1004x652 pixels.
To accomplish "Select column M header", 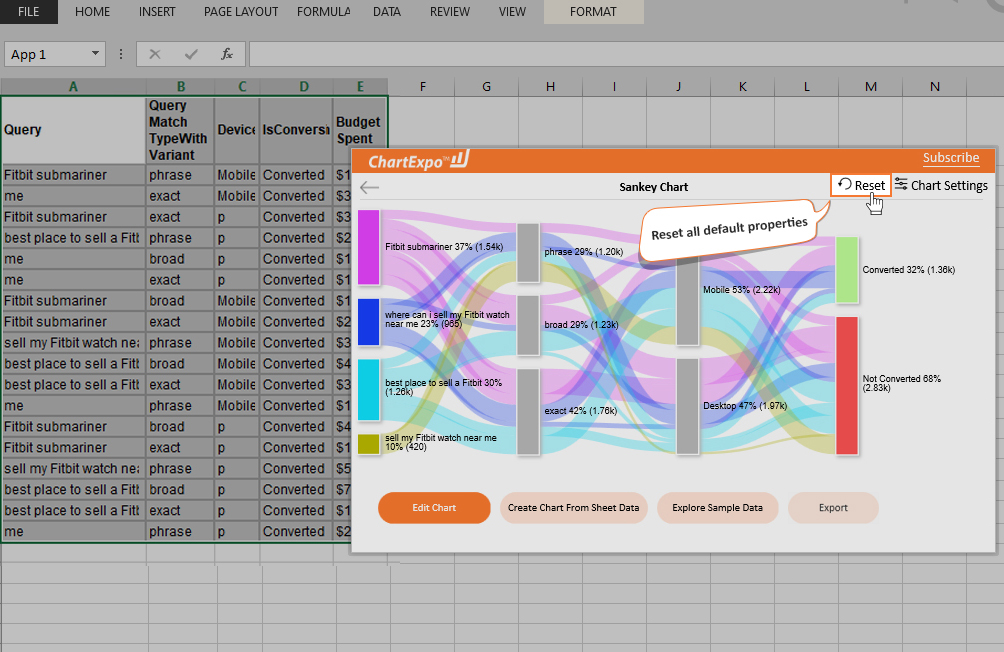I will click(x=871, y=86).
